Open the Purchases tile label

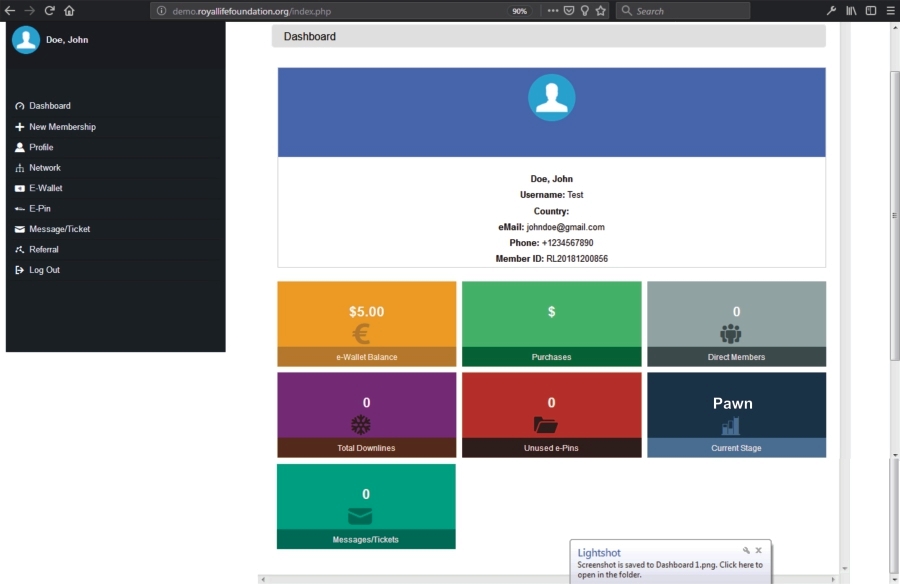(x=551, y=357)
